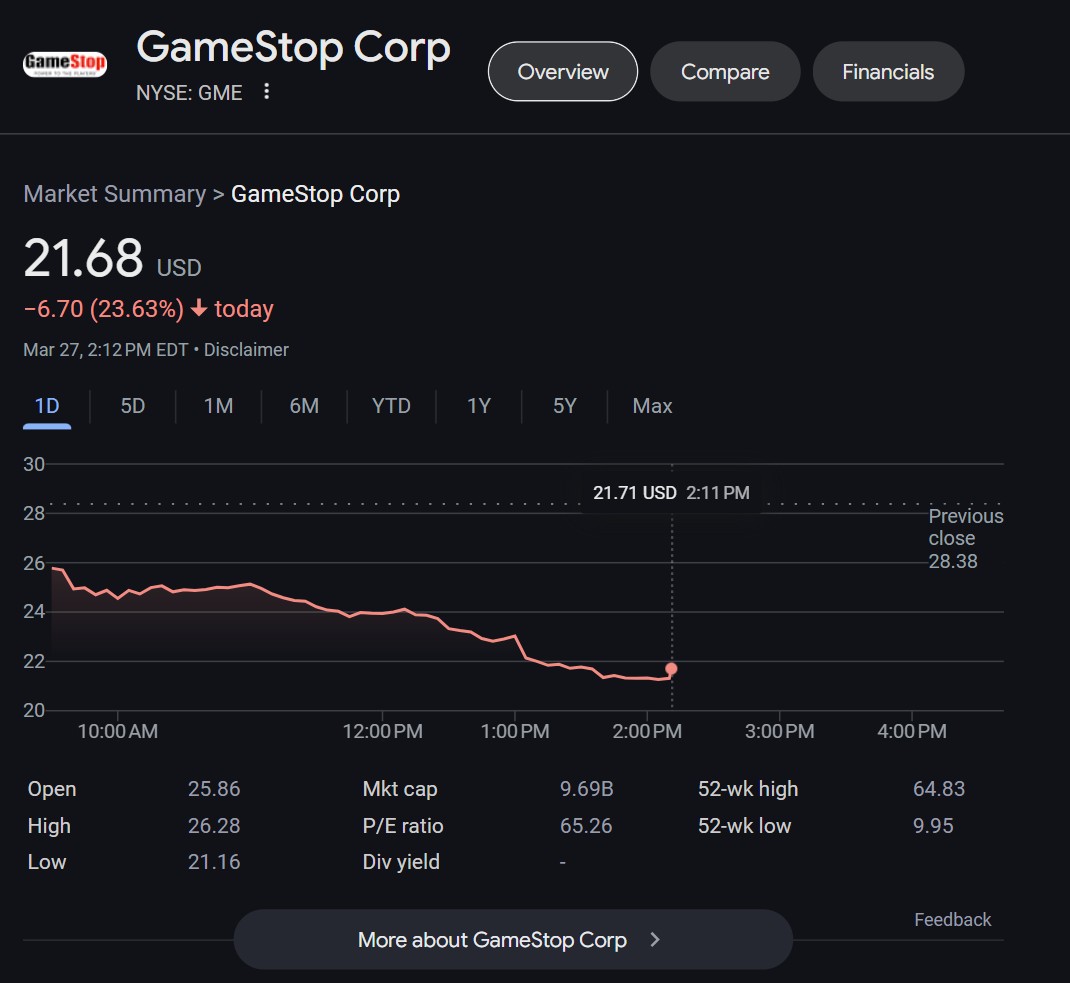Click the highlighted 2:11 PM chart marker
This screenshot has height=983, width=1070.
[x=671, y=670]
